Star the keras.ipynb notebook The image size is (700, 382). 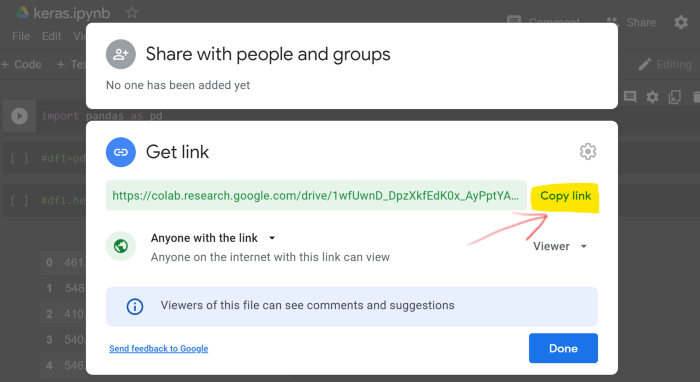click(x=132, y=12)
